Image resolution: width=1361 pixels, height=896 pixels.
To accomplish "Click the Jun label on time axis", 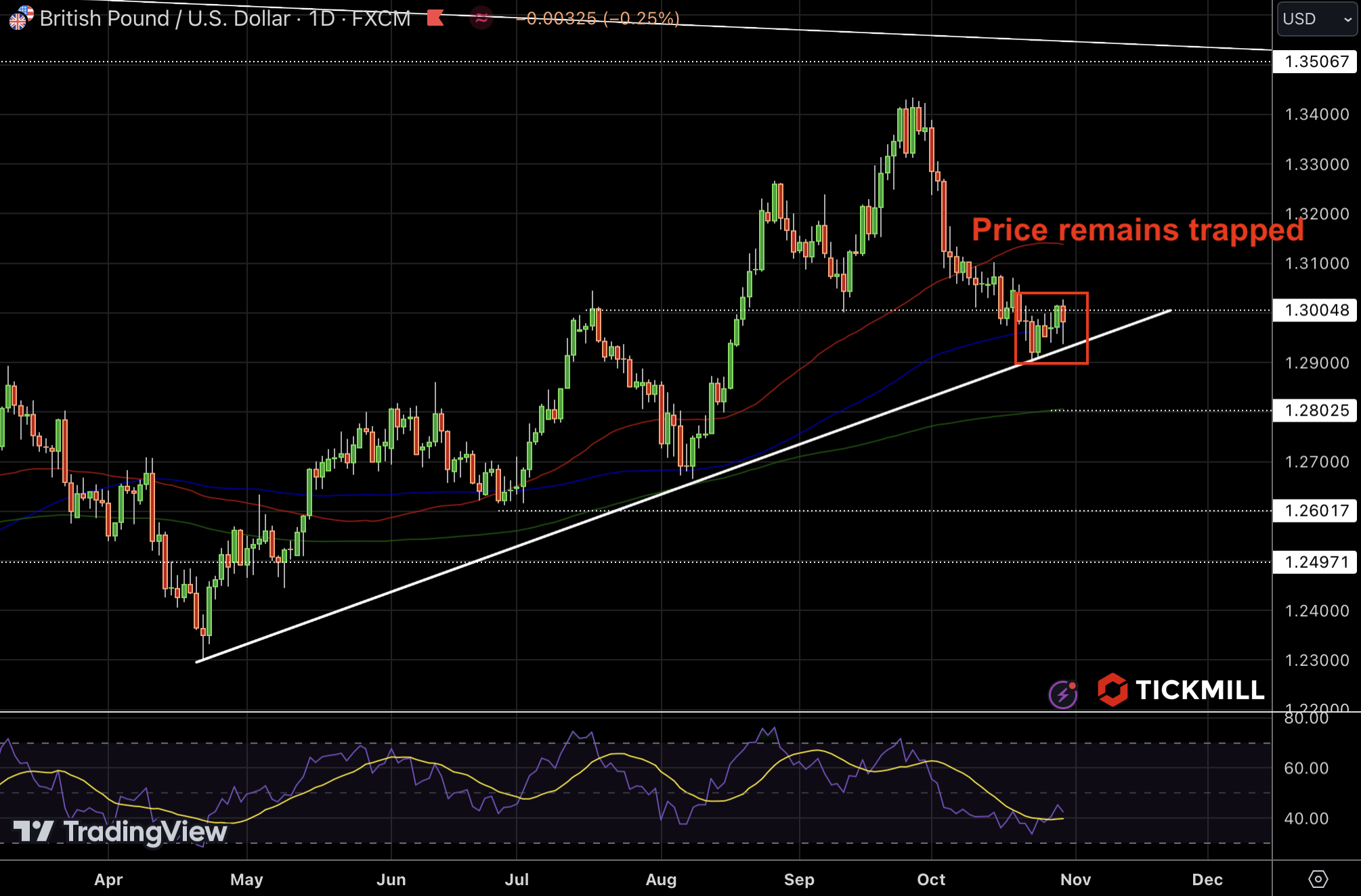I will pyautogui.click(x=391, y=879).
